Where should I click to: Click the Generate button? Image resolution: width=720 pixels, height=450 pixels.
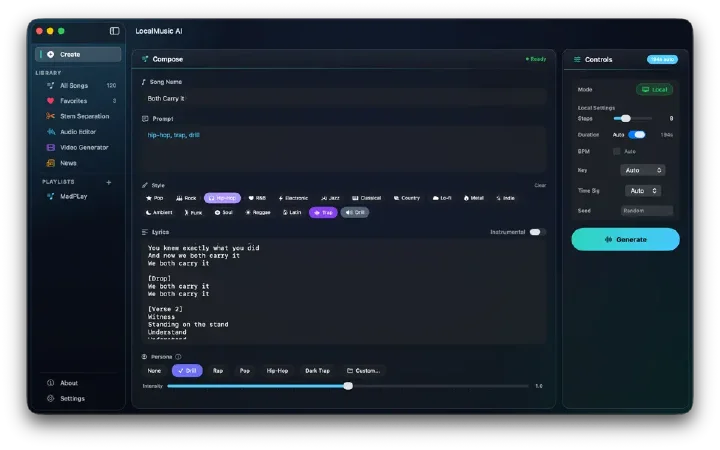(x=625, y=240)
